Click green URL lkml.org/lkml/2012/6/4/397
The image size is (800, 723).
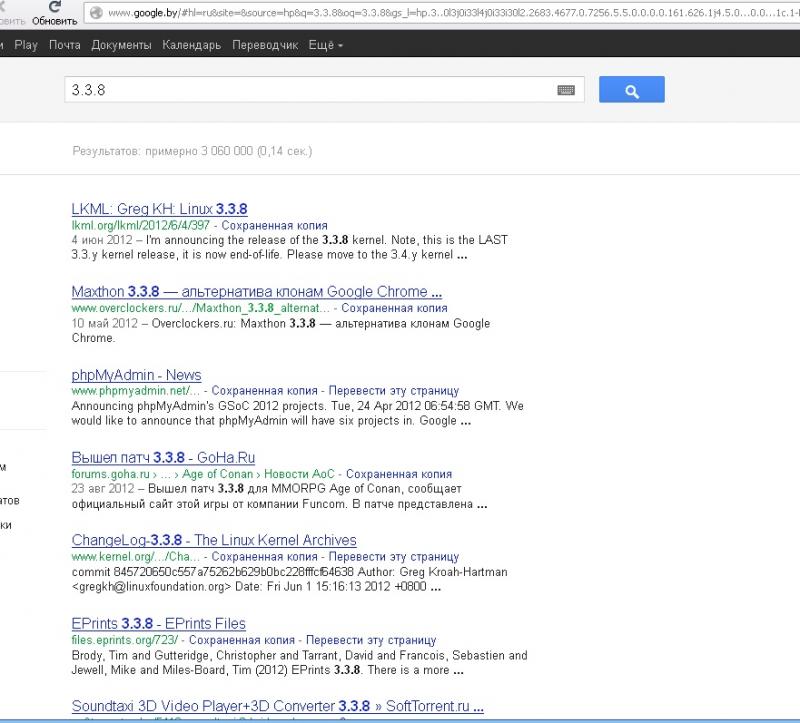[141, 226]
